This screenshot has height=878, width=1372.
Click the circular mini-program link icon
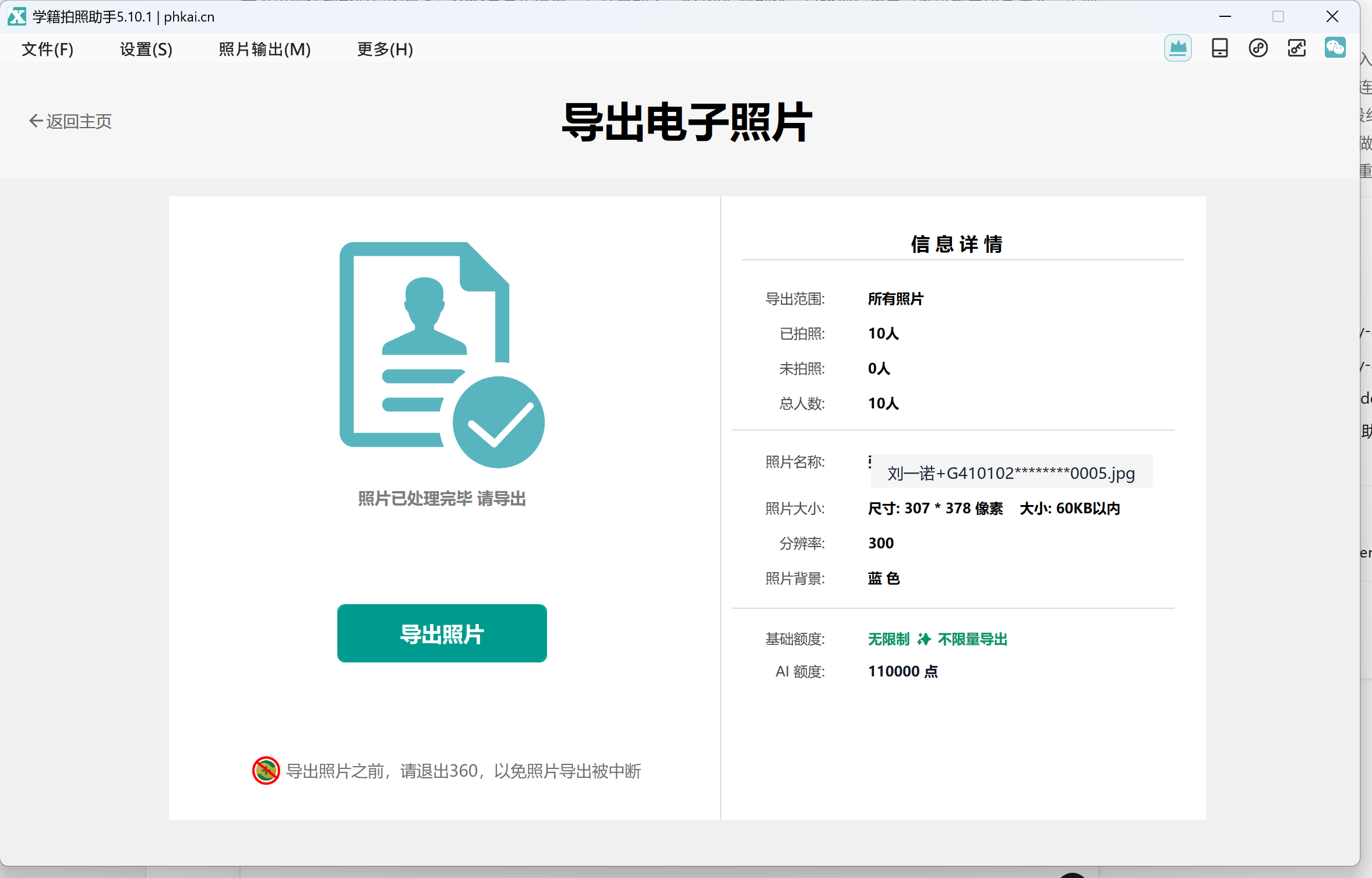[1258, 48]
